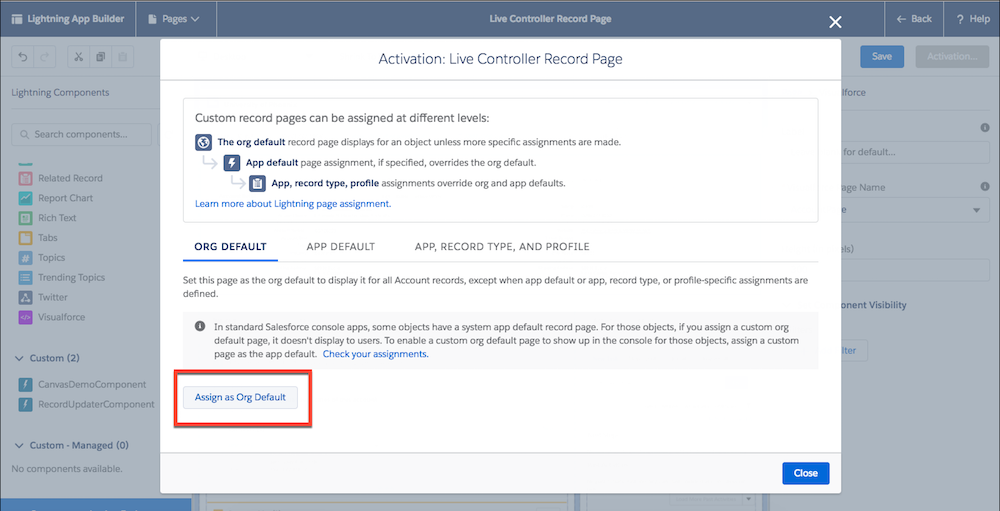Click the 'Report Chart' component label

click(66, 198)
